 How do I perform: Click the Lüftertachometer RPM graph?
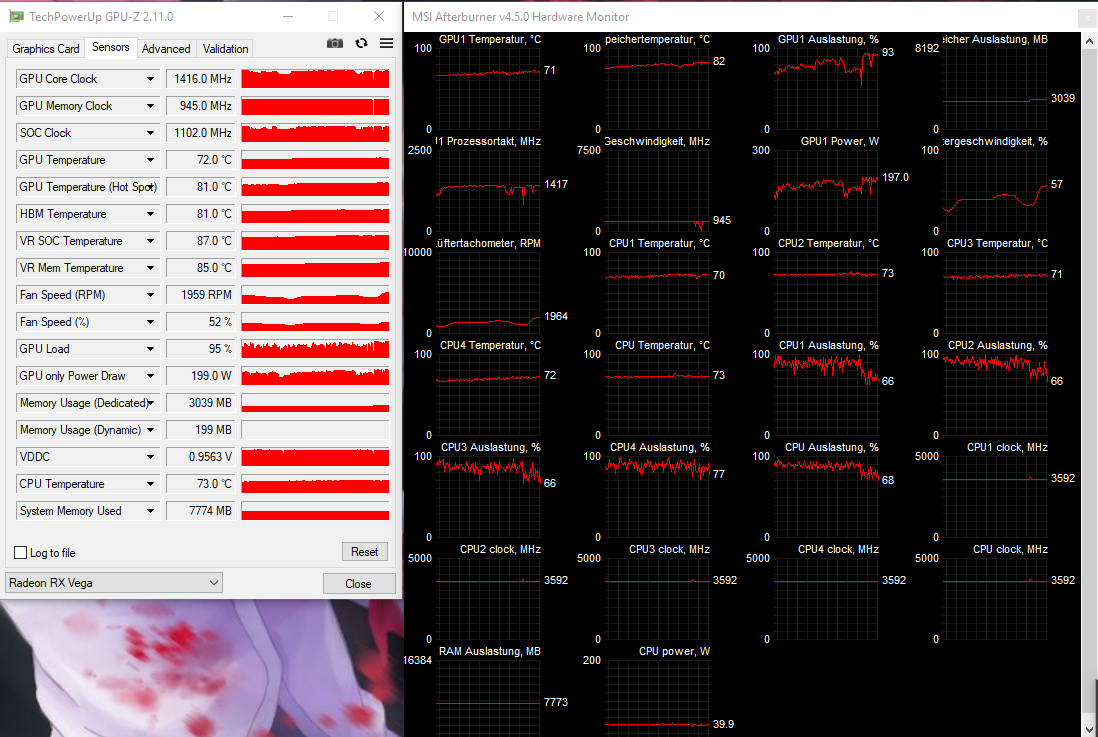[488, 292]
